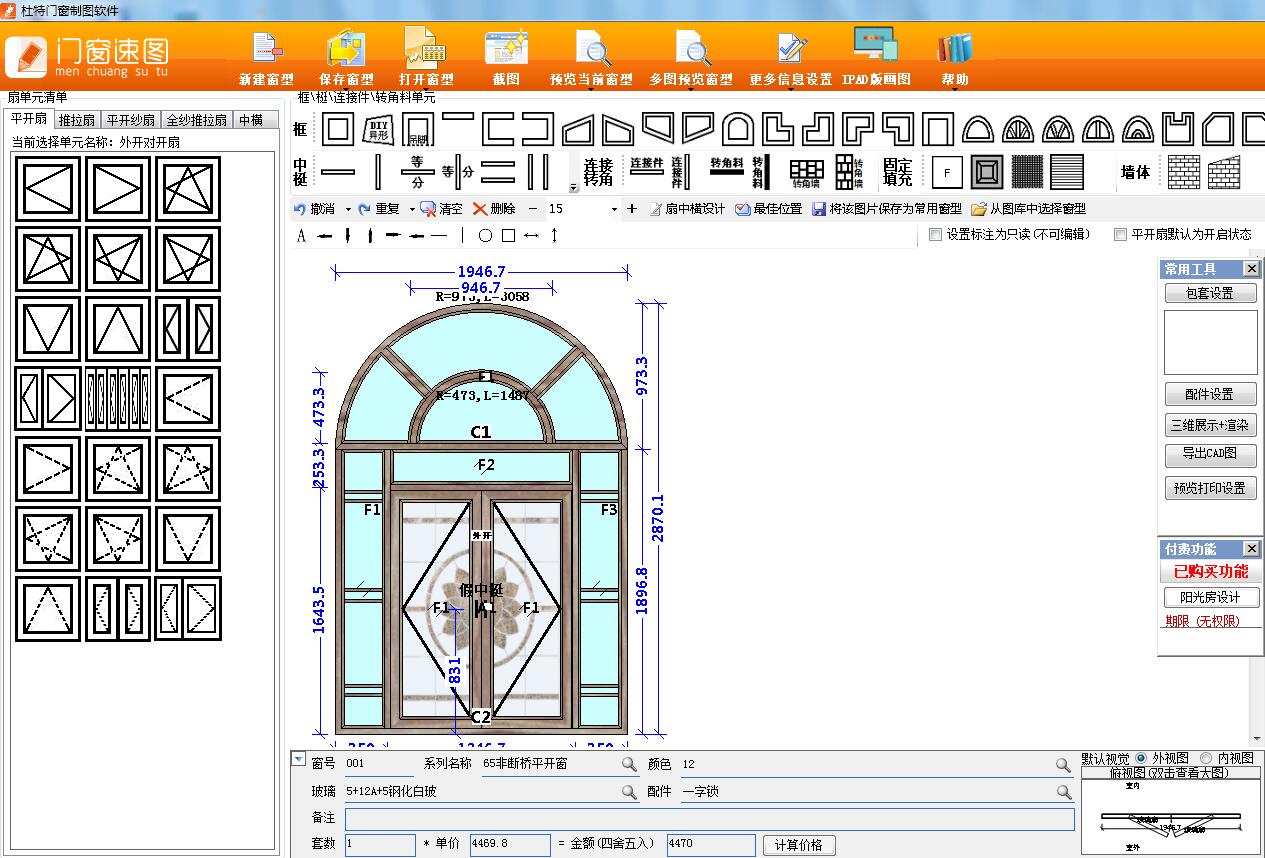Switch to the 平开扇 tab
The width and height of the screenshot is (1265, 858).
[29, 119]
